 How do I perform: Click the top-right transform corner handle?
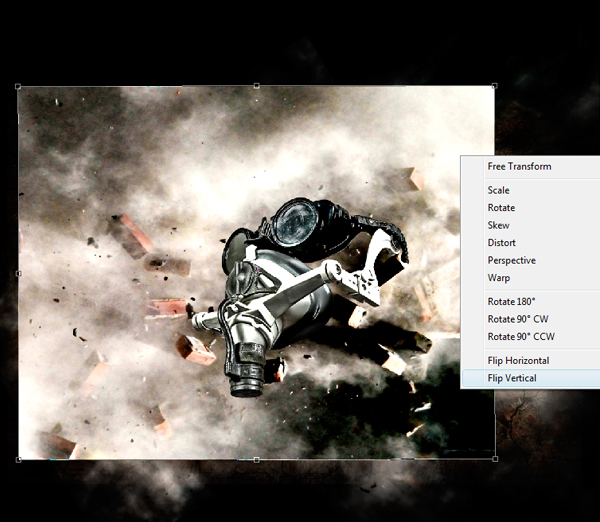coord(494,86)
